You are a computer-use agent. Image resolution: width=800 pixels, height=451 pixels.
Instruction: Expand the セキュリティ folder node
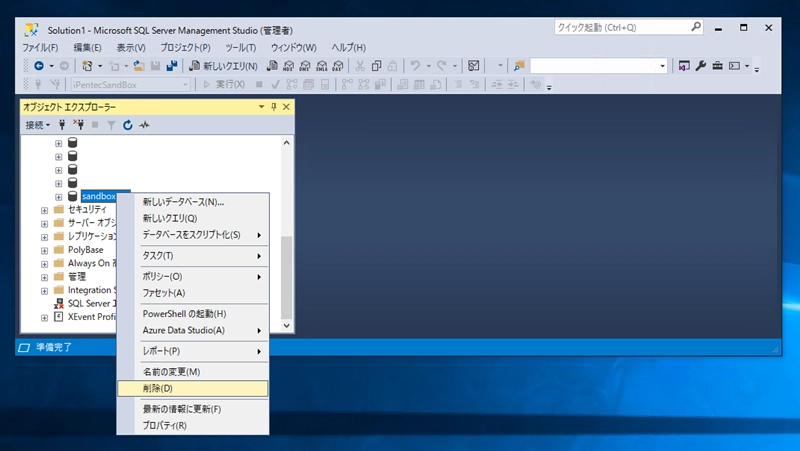[44, 210]
